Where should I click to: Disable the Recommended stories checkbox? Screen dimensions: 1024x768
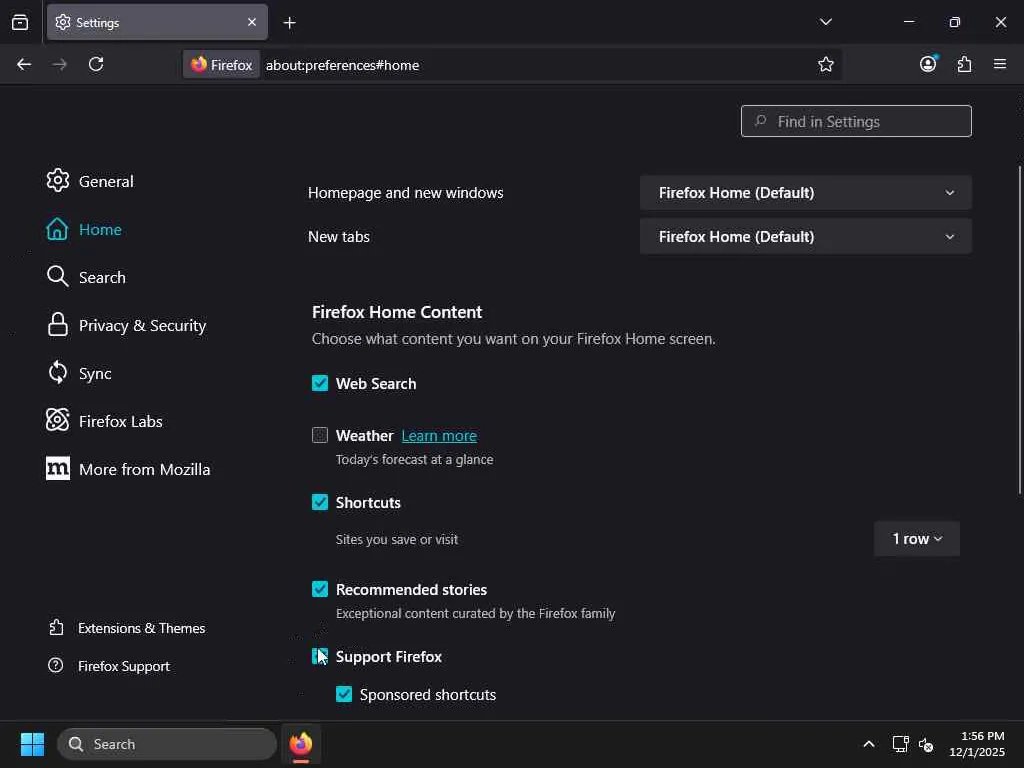tap(320, 589)
